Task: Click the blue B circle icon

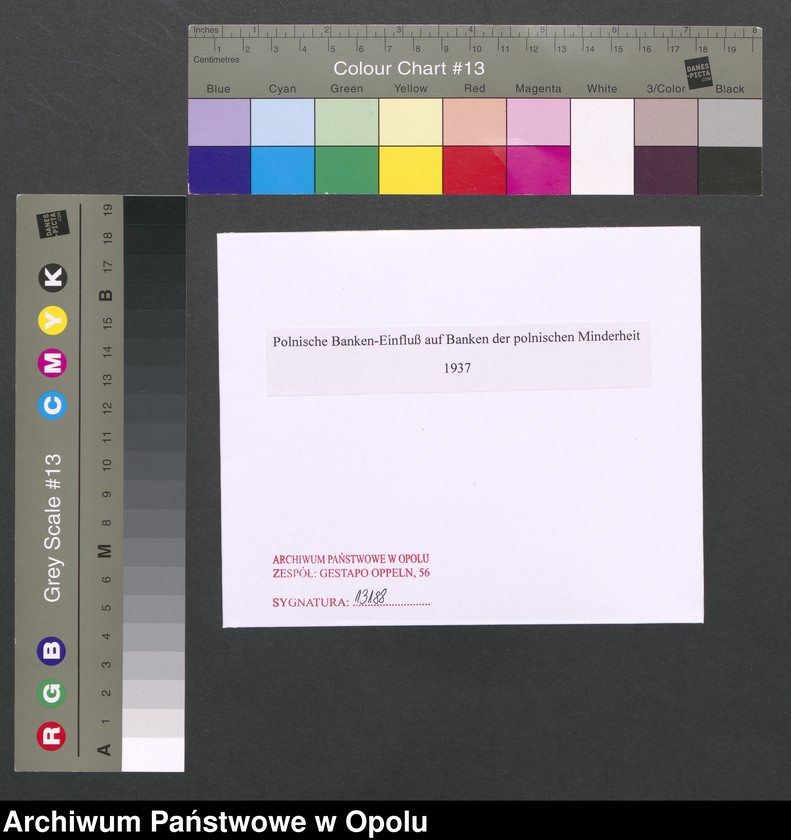Action: 51,651
